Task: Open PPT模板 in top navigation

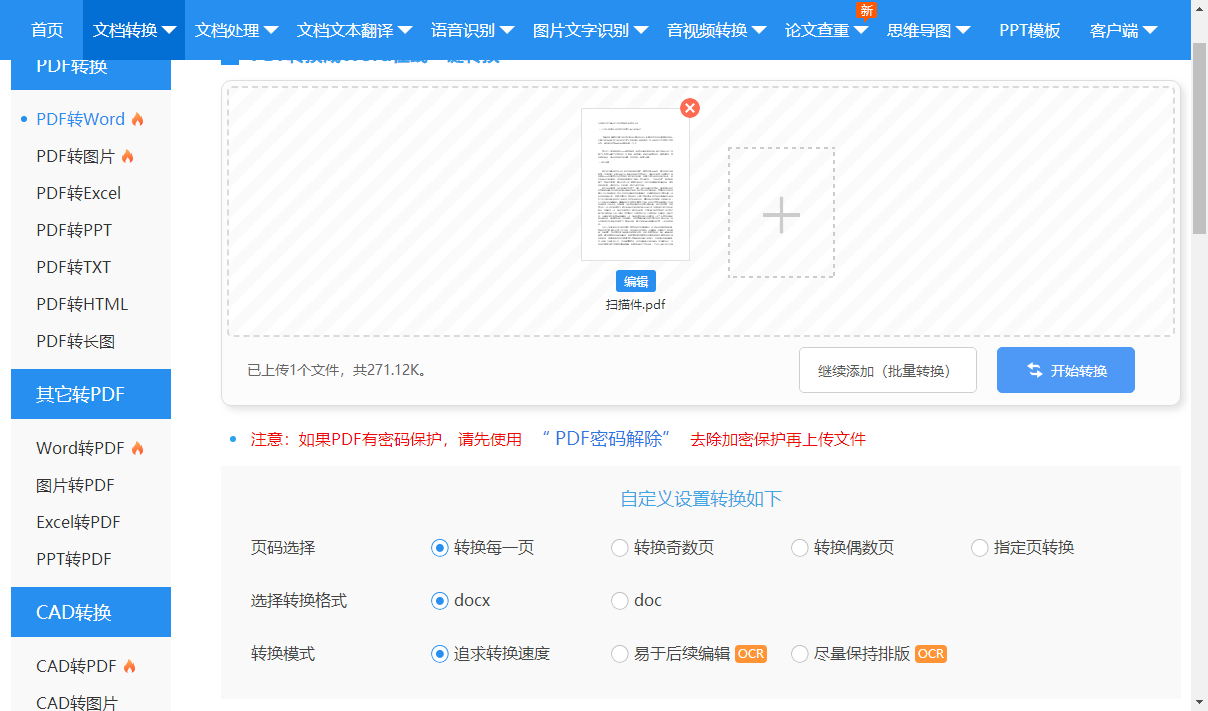Action: [1029, 30]
